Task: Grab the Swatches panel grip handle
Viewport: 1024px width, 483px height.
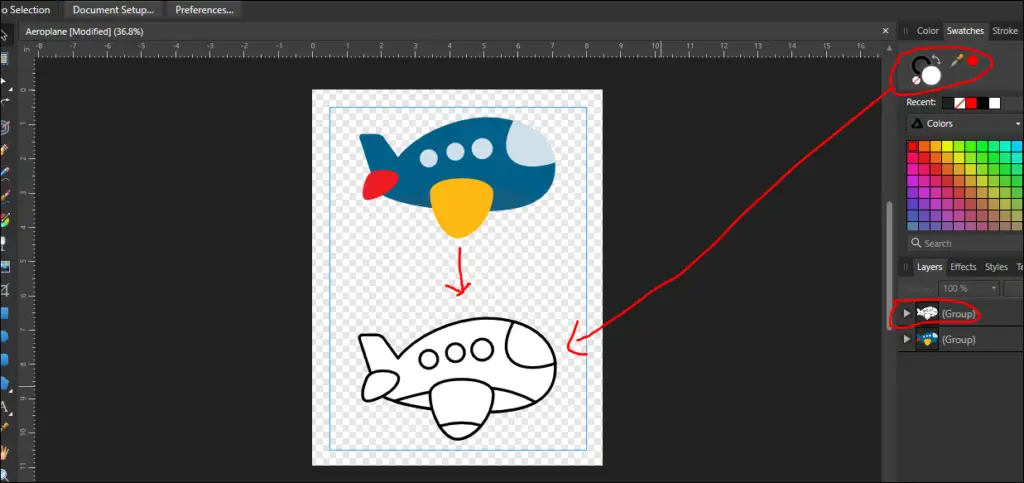Action: [x=906, y=31]
